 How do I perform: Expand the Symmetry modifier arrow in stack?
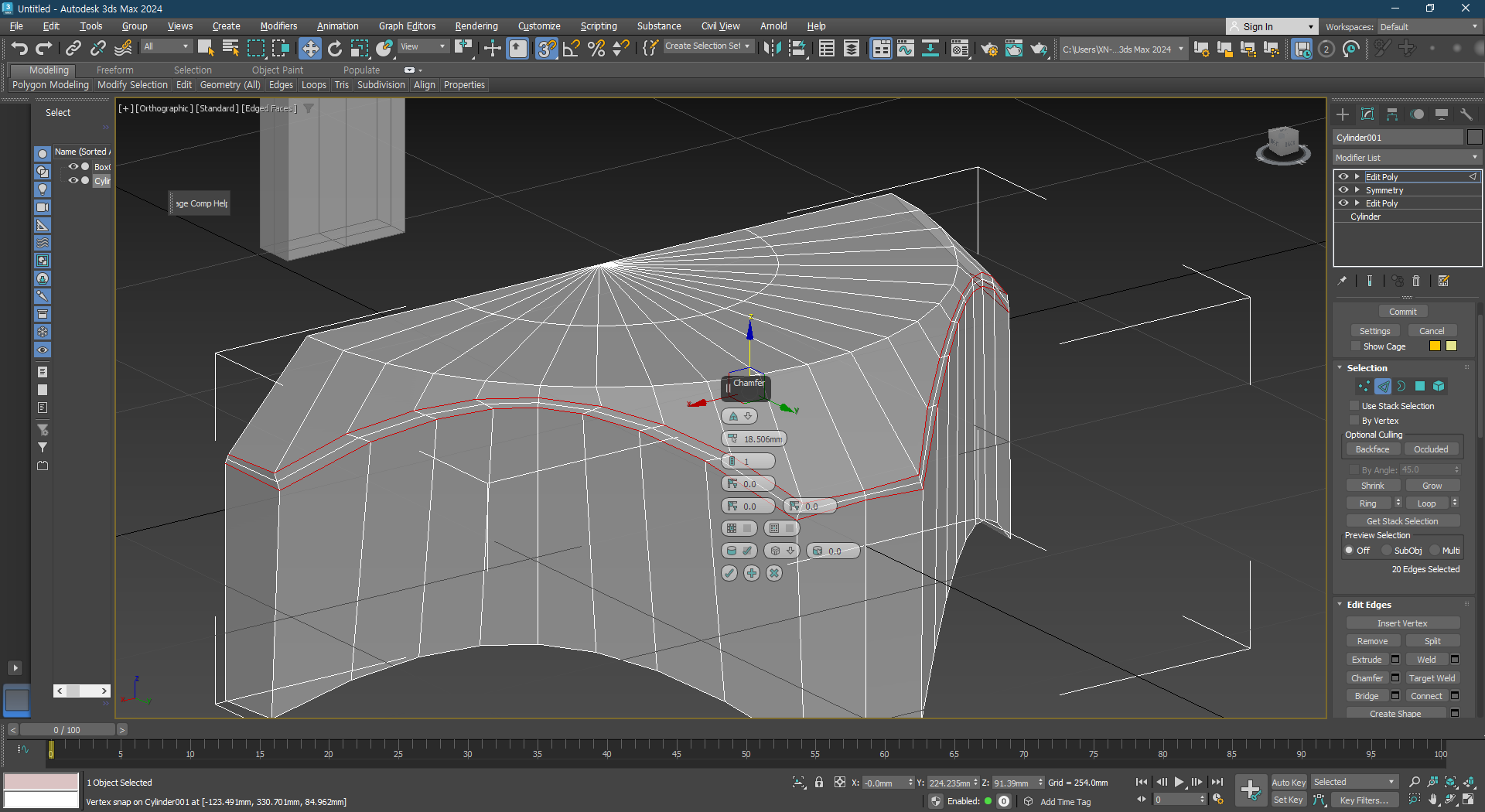(x=1357, y=190)
